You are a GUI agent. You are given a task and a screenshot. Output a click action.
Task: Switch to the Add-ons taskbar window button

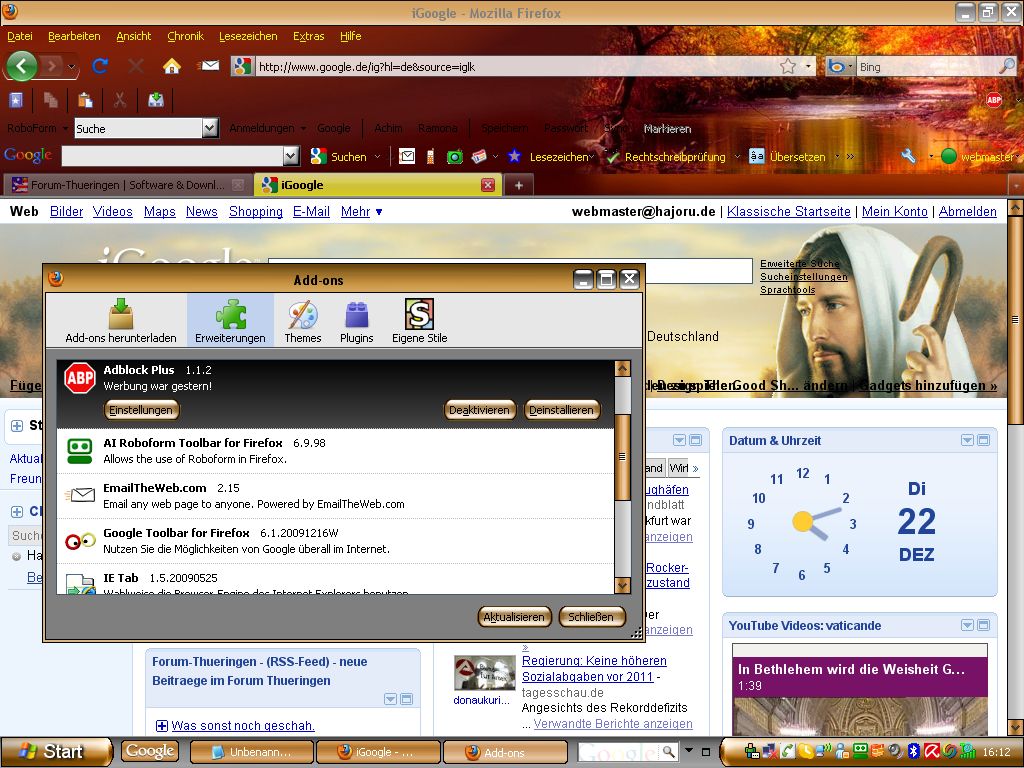505,752
